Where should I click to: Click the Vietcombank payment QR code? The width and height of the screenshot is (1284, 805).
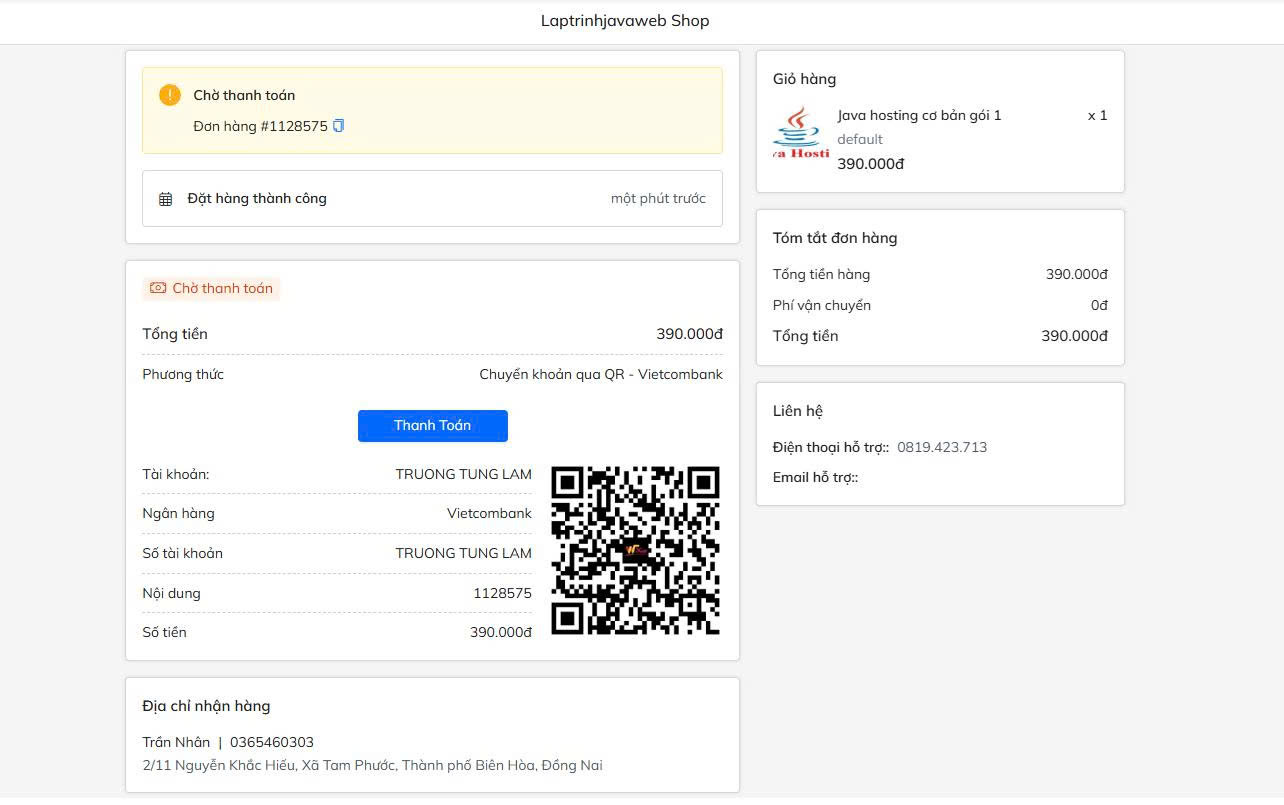635,550
